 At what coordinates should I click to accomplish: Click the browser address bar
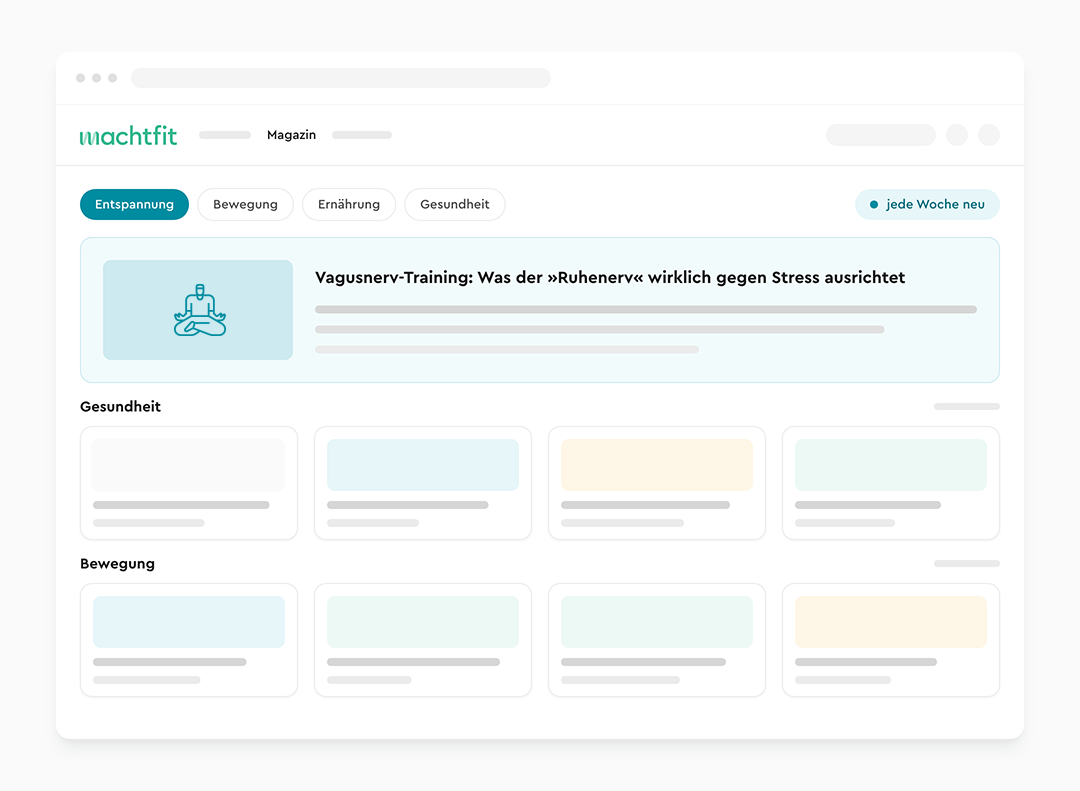tap(341, 78)
